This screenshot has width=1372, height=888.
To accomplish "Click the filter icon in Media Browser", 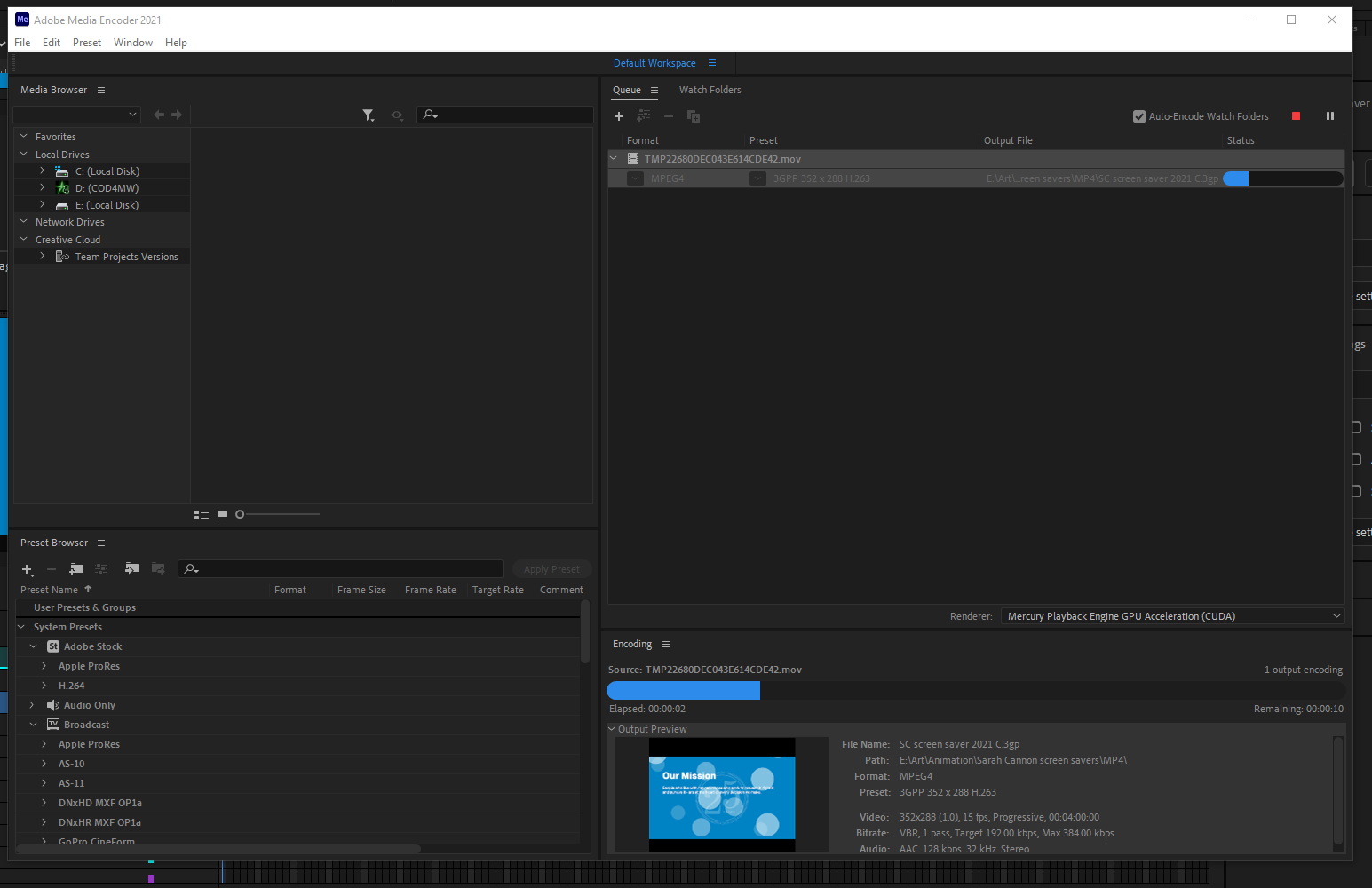I will (x=369, y=115).
